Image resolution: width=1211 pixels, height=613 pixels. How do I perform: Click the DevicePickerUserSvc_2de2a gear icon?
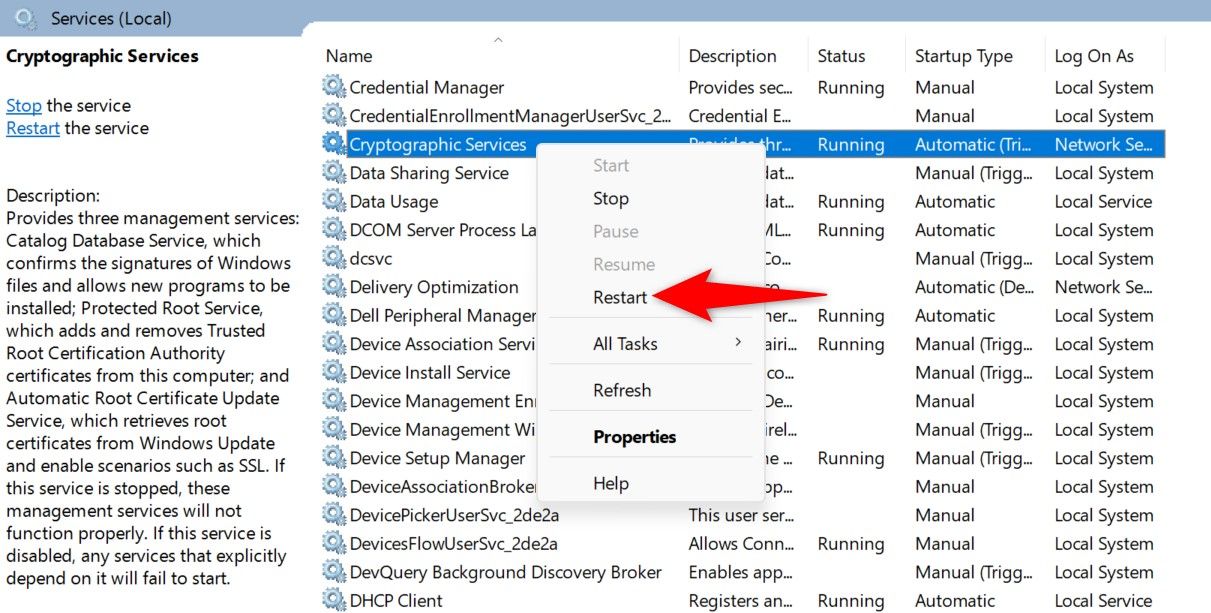point(334,515)
